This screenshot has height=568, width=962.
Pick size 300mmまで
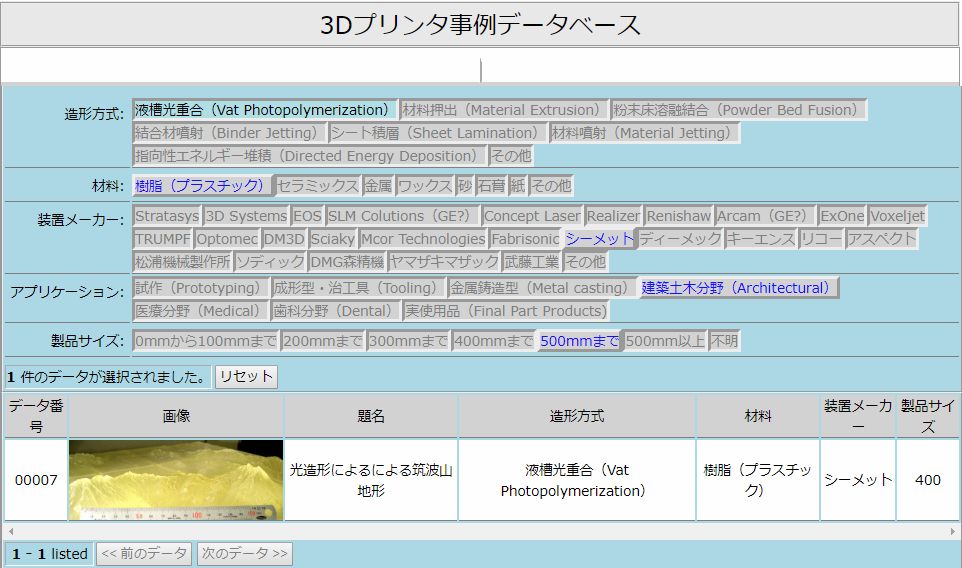(408, 340)
